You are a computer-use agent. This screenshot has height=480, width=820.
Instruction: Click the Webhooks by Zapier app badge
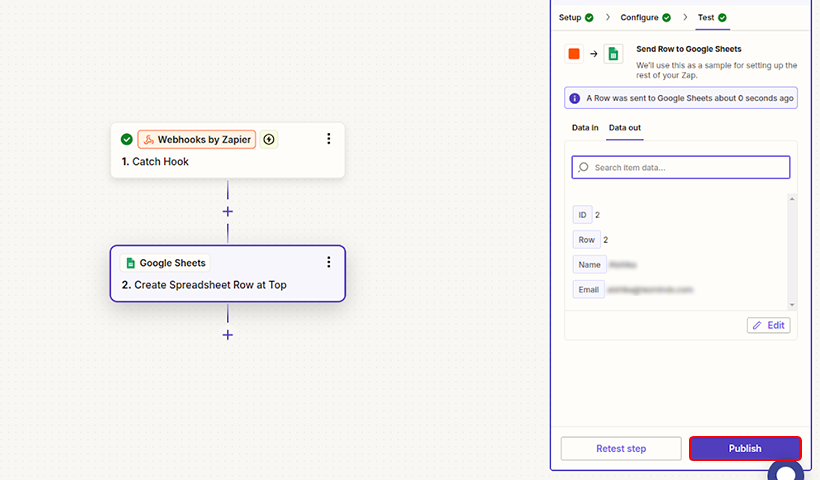pyautogui.click(x=197, y=140)
